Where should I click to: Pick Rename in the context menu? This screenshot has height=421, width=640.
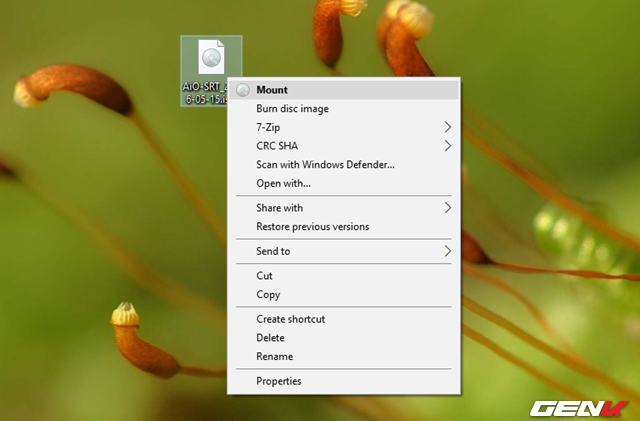click(x=274, y=357)
